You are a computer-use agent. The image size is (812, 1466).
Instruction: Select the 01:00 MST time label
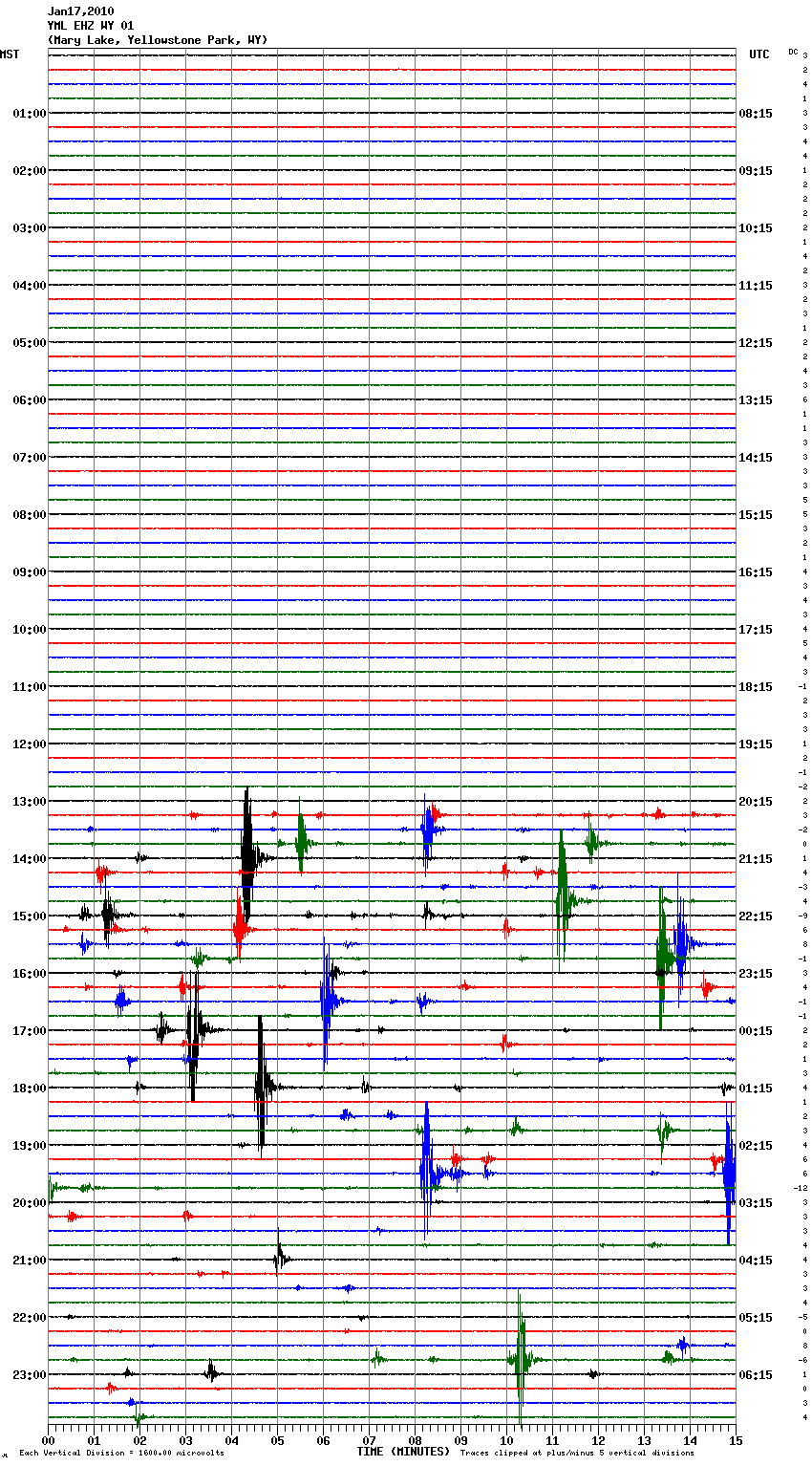click(30, 114)
